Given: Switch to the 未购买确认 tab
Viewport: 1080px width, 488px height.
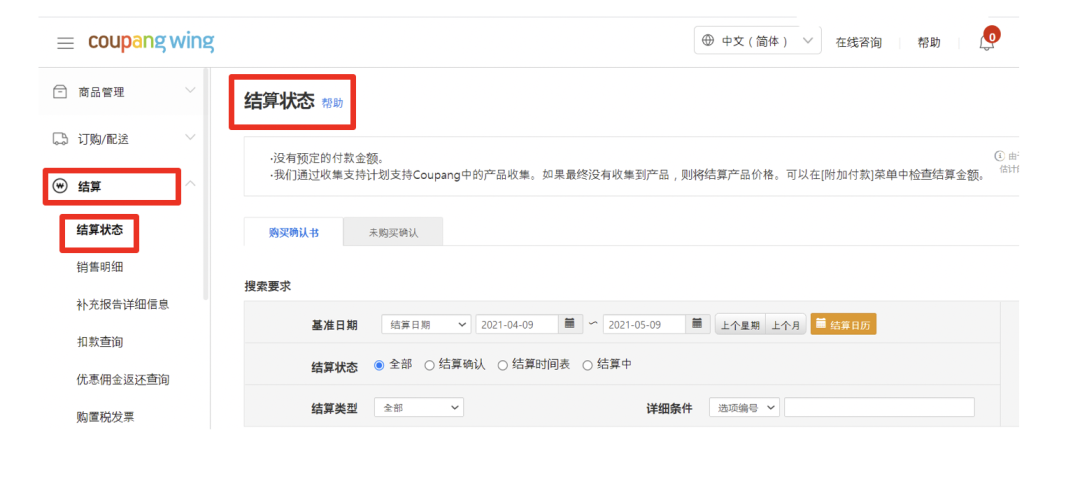Looking at the screenshot, I should click(x=393, y=233).
